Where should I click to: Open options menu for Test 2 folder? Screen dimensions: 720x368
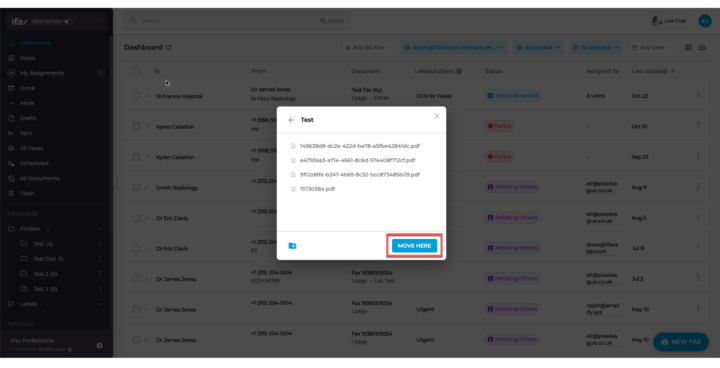pos(101,274)
